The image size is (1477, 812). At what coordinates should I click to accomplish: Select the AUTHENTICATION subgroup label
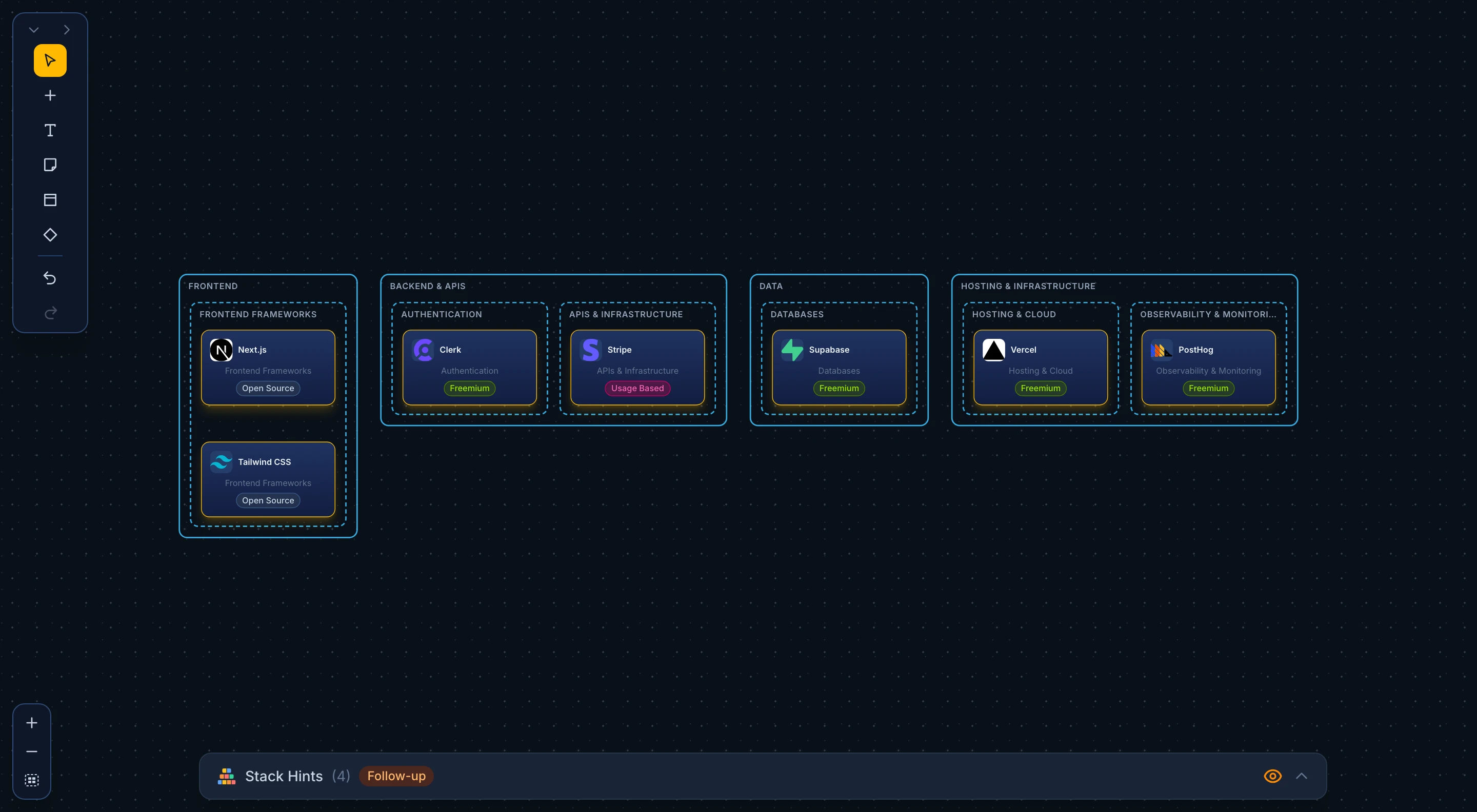point(442,314)
